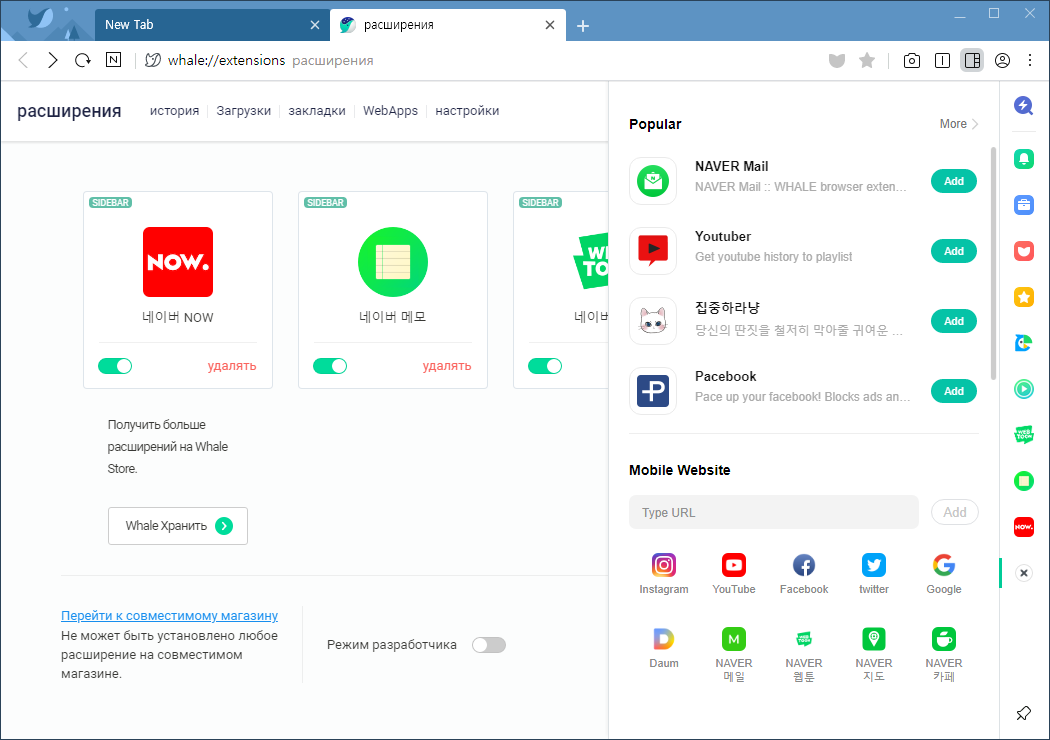1050x740 pixels.
Task: Open user profile icon
Action: [x=1002, y=61]
